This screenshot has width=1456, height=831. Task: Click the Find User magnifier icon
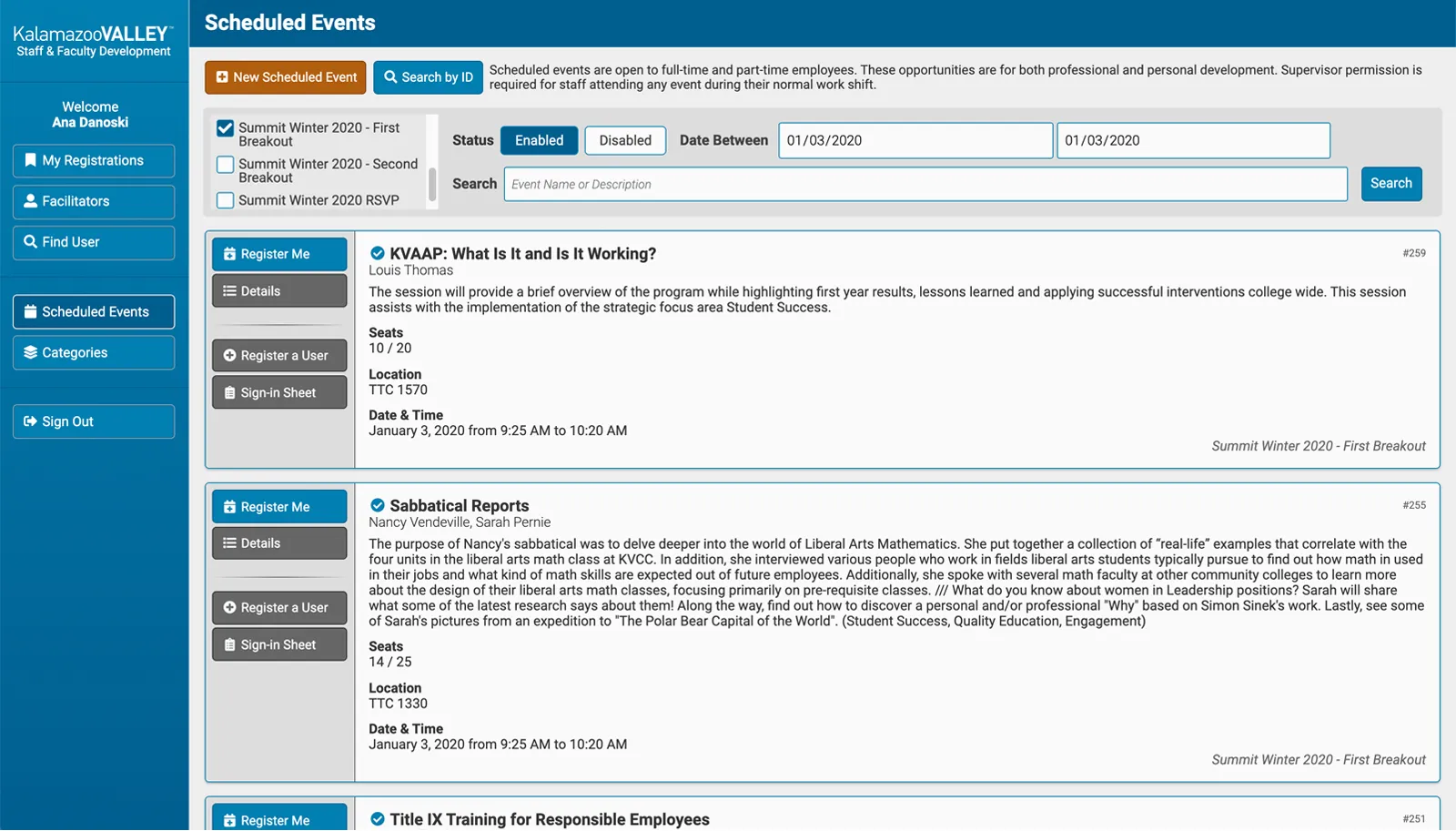click(x=31, y=242)
